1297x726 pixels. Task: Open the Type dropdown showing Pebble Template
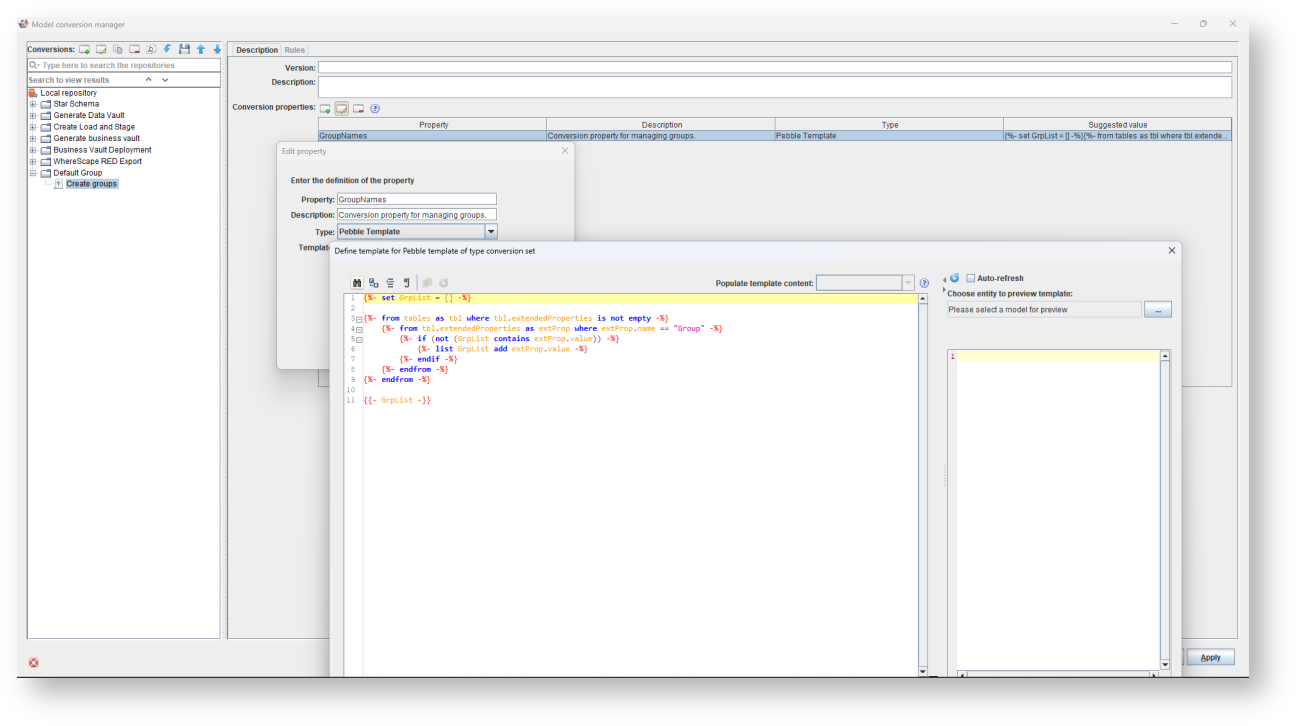pyautogui.click(x=490, y=231)
